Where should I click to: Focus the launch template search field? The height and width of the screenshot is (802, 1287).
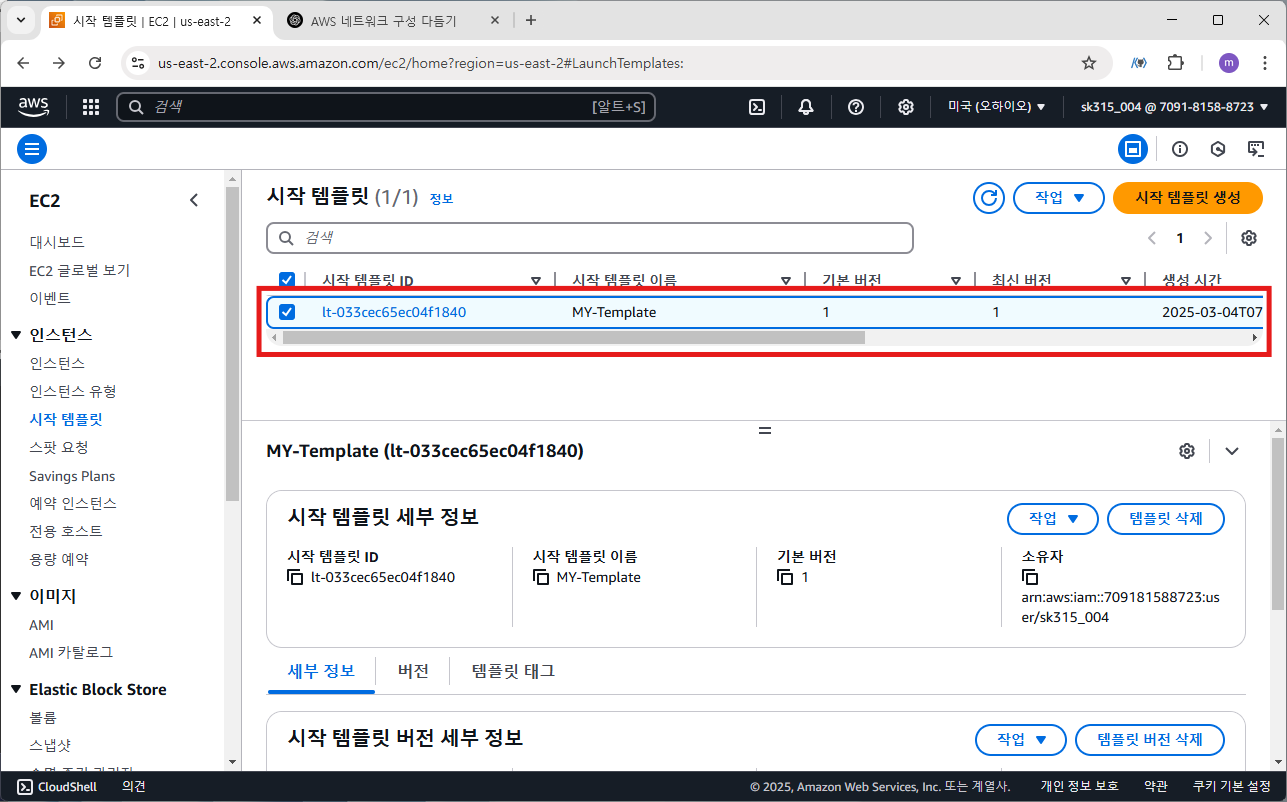(590, 238)
